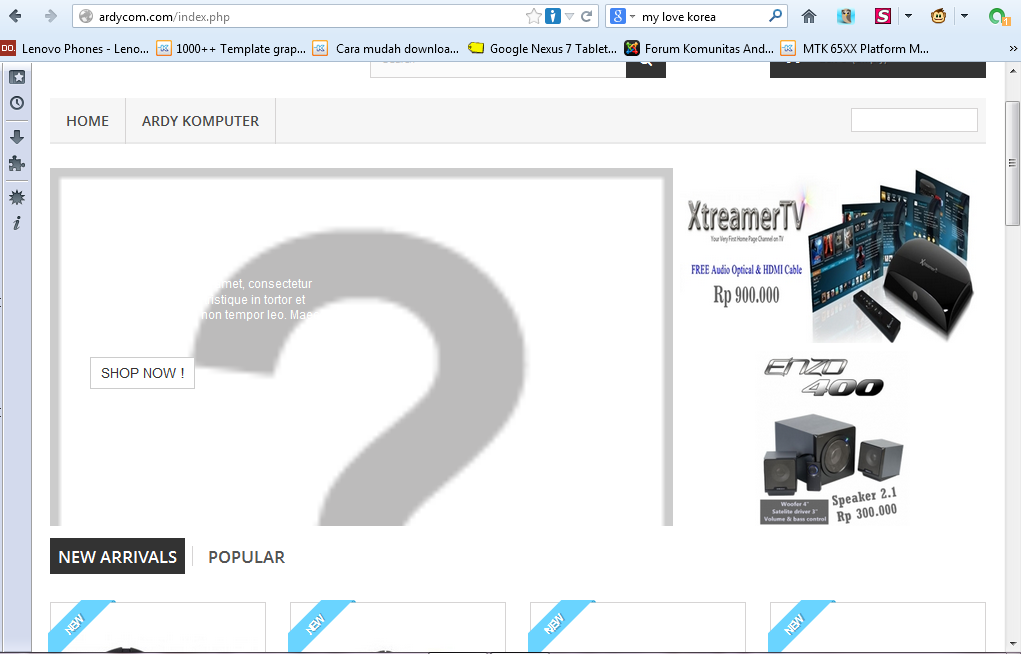Open the Bookmarks star icon in the sidebar
Screen dimensions: 1024x654
pos(16,76)
